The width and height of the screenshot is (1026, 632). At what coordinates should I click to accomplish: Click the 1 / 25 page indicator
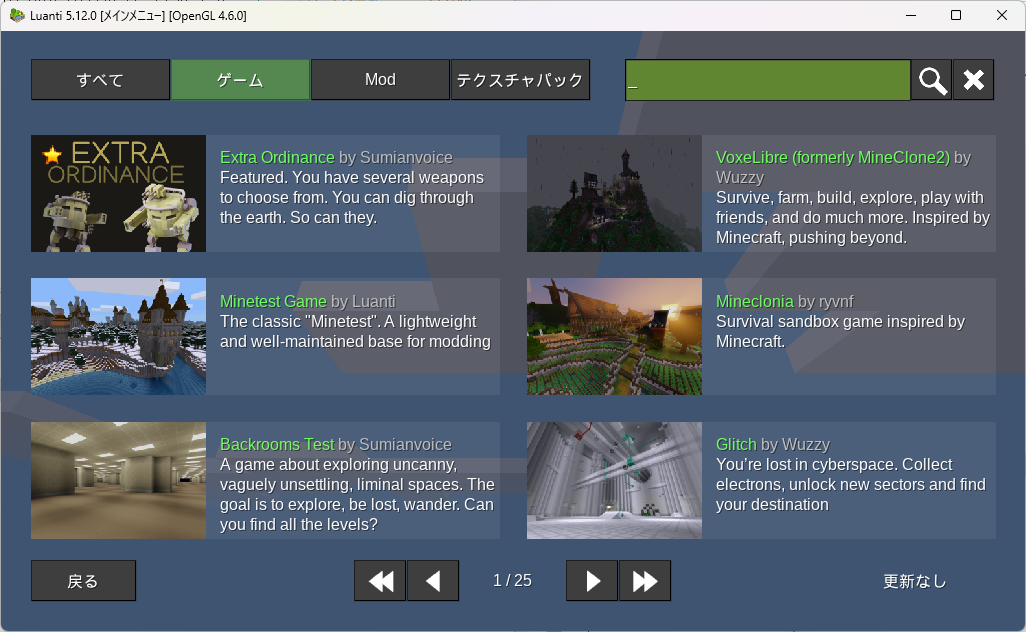click(x=512, y=580)
